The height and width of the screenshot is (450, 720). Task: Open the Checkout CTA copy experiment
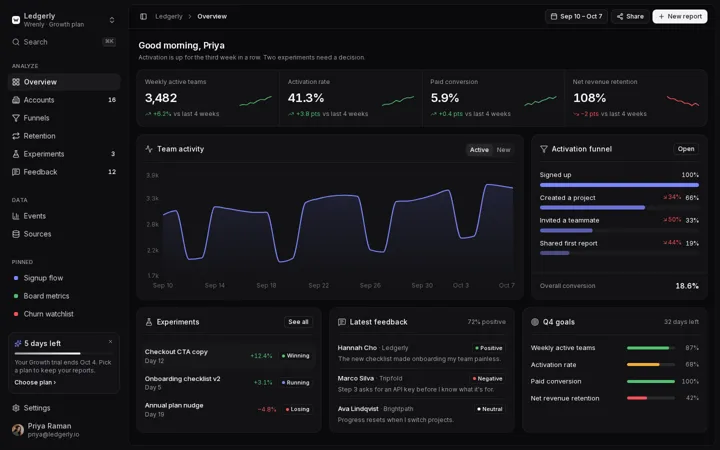pos(229,356)
